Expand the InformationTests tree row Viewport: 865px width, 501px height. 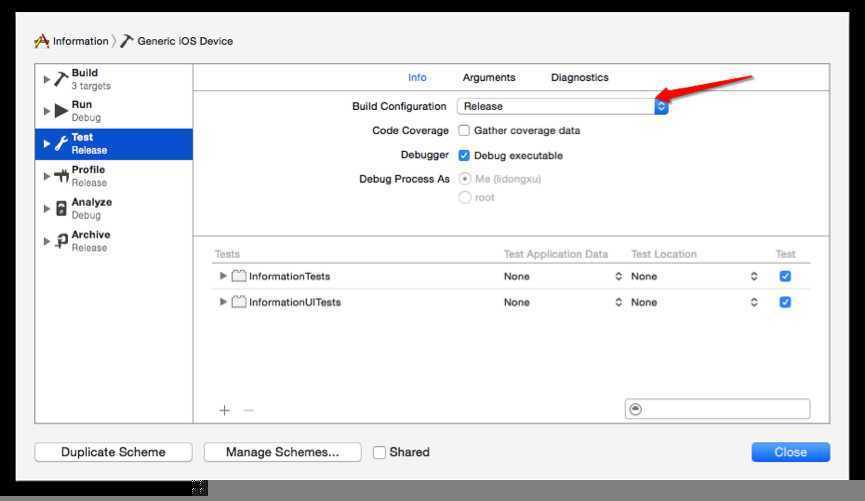(x=223, y=276)
